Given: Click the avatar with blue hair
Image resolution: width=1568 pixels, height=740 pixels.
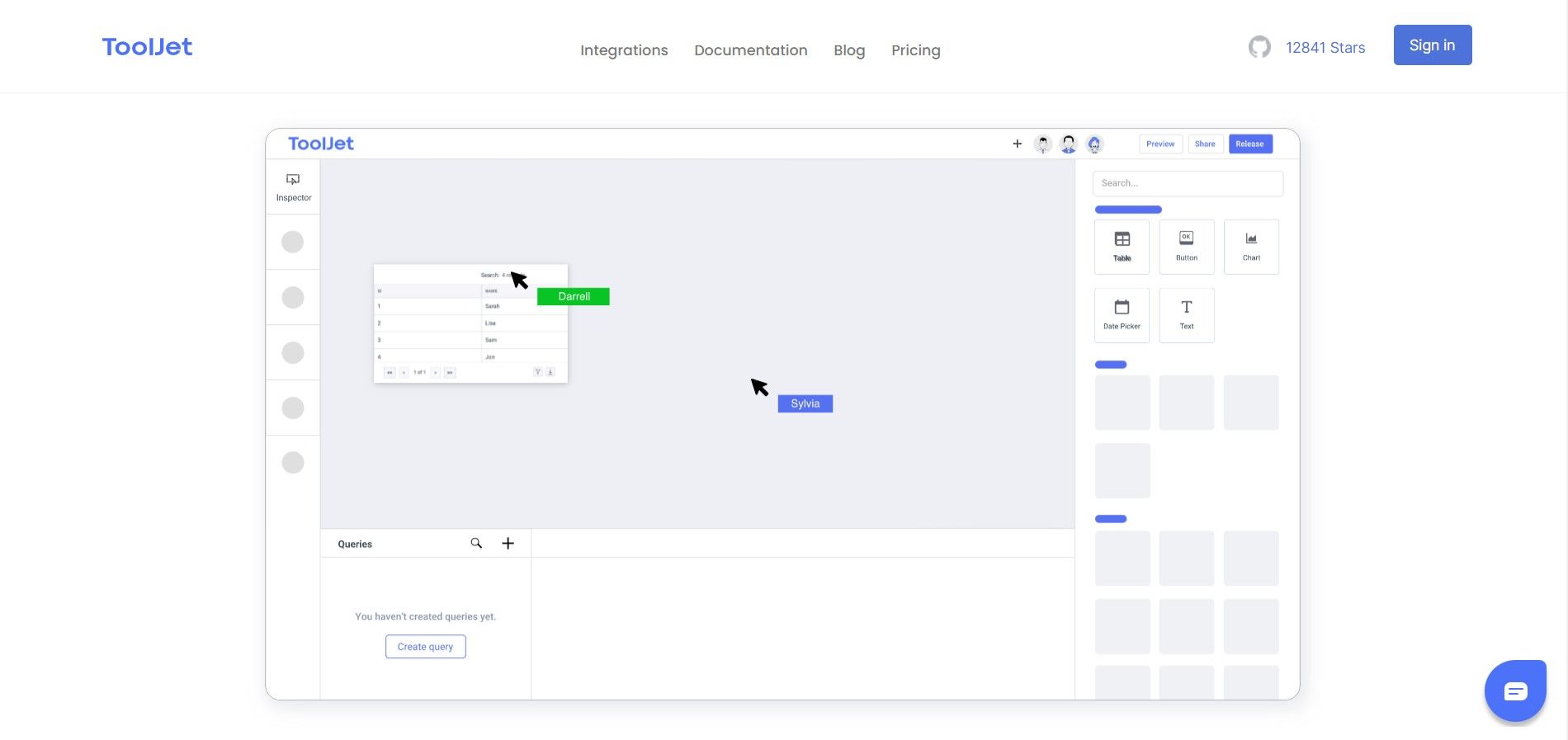Looking at the screenshot, I should [1094, 144].
